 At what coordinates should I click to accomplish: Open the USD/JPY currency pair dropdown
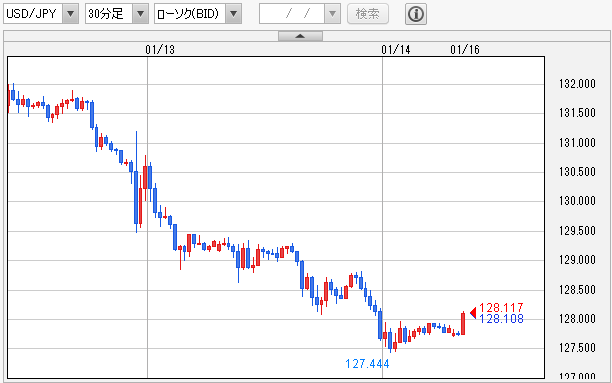click(x=41, y=14)
